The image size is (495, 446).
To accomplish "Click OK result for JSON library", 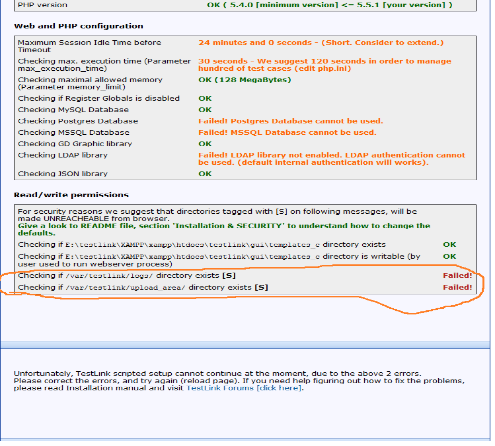I will point(205,174).
